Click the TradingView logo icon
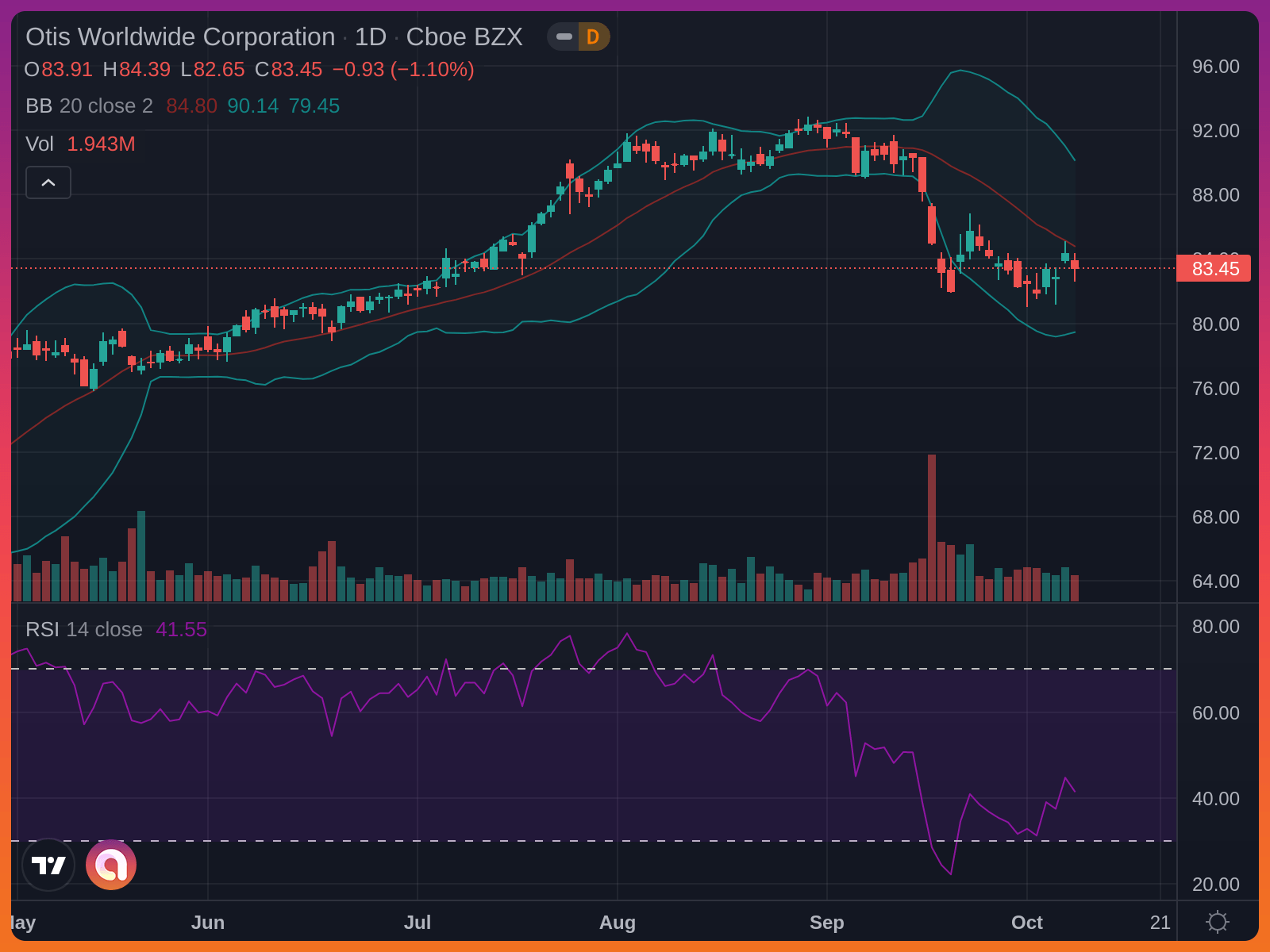The image size is (1270, 952). click(x=48, y=865)
